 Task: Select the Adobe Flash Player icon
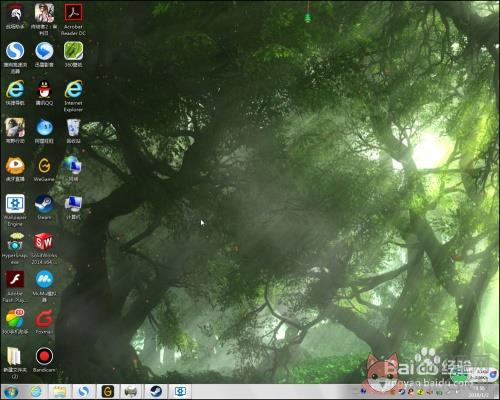click(x=15, y=287)
